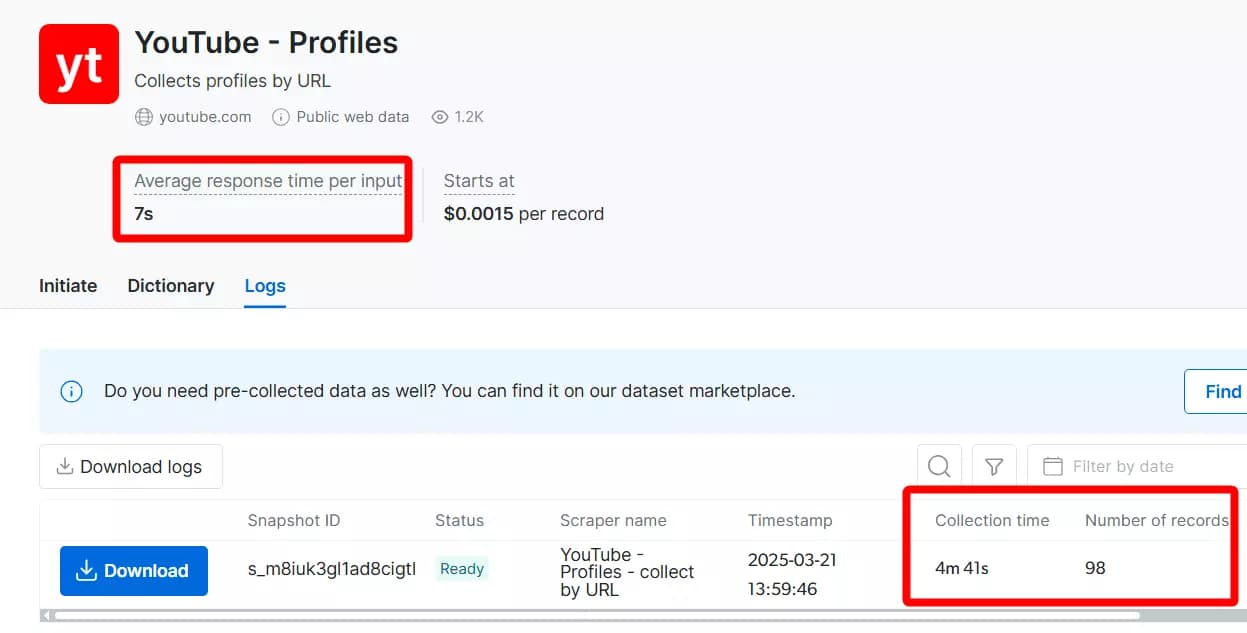This screenshot has width=1247, height=633.
Task: Select the Logs tab
Action: pos(265,286)
